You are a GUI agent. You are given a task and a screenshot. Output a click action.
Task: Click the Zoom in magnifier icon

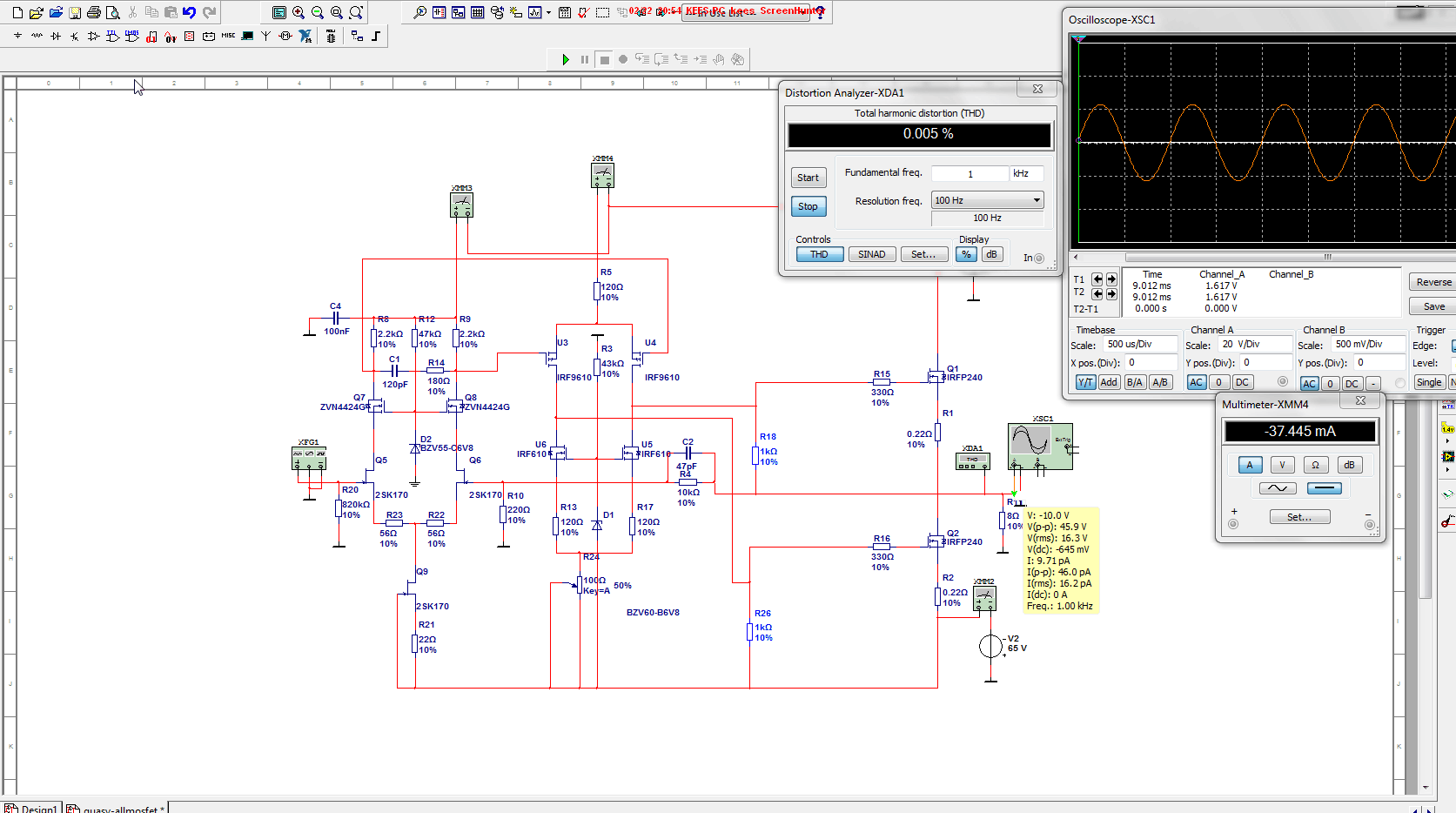click(x=299, y=13)
